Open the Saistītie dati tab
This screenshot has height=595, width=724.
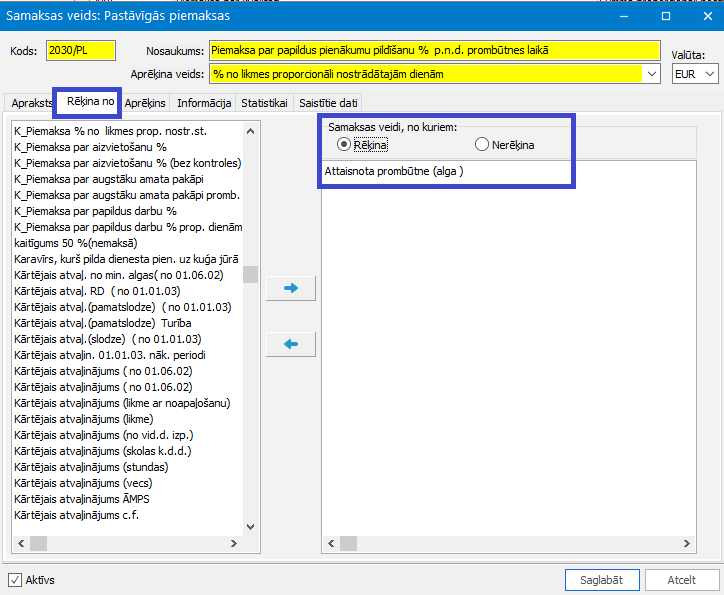[328, 103]
